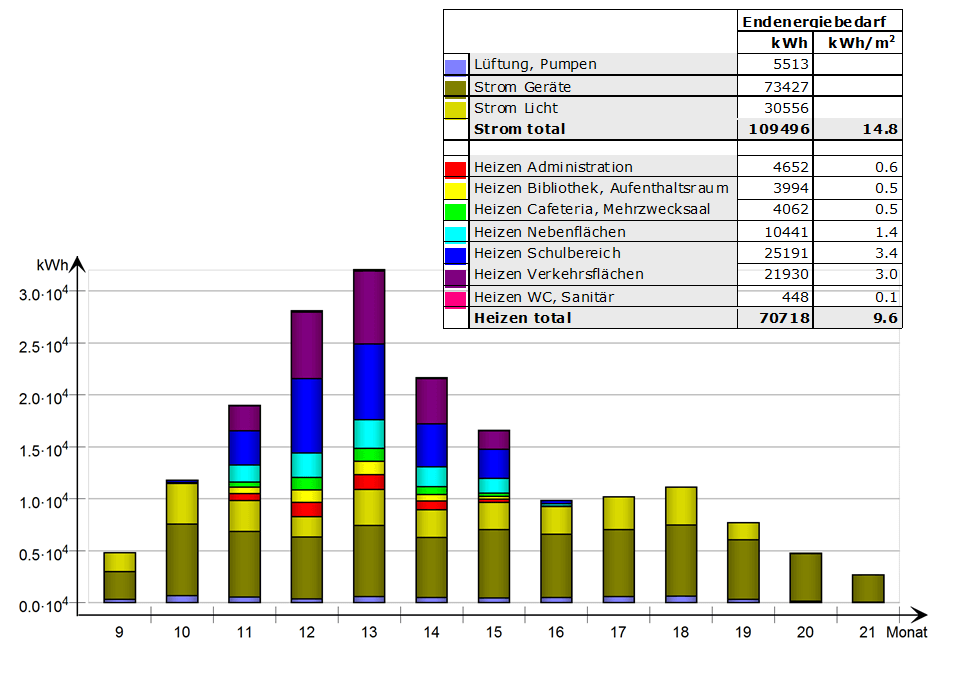Click the purple Heizen Verkehrsflächen legend swatch
Viewport: 968px width, 690px height.
[x=455, y=276]
